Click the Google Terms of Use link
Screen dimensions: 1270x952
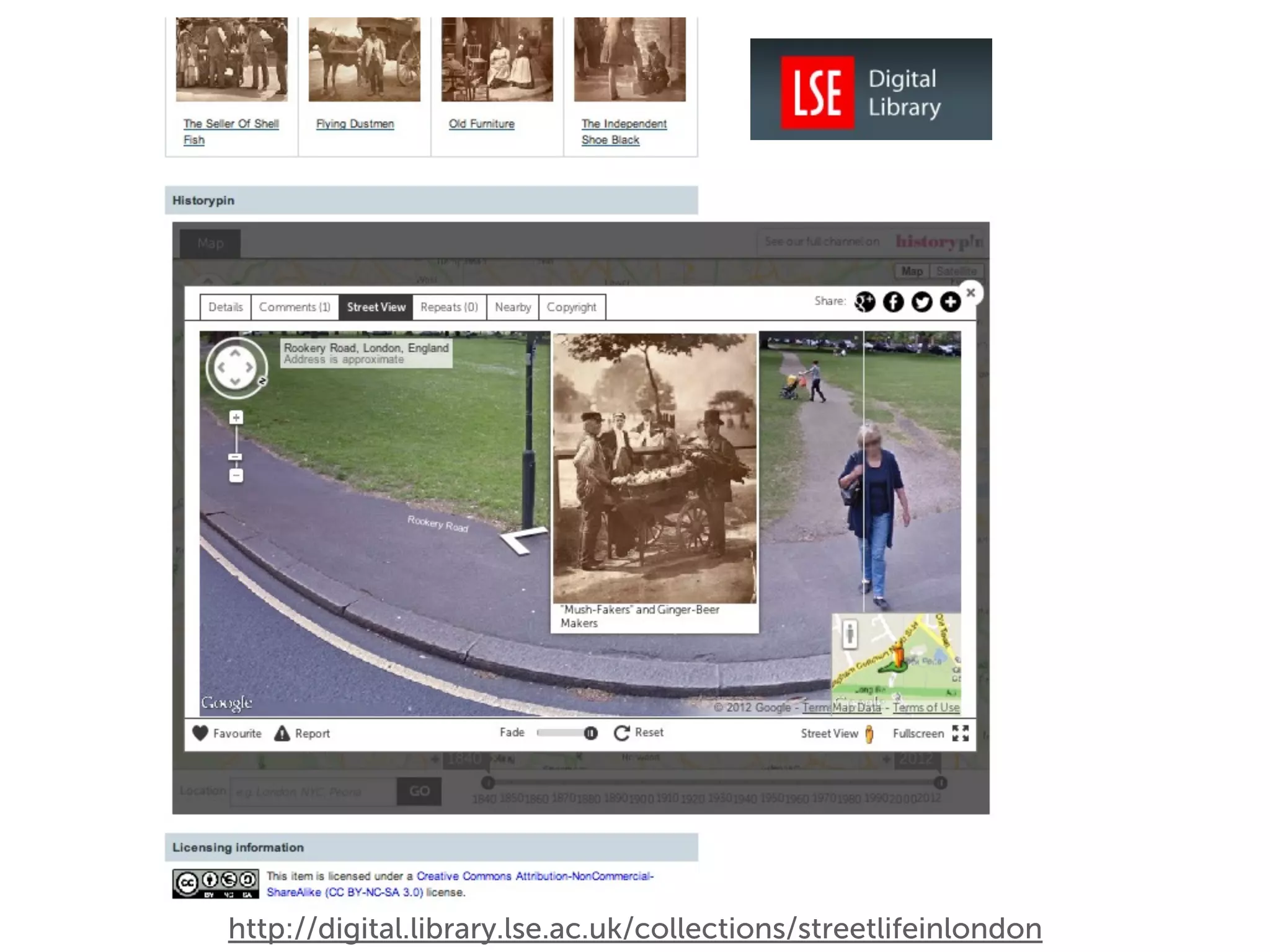pyautogui.click(x=926, y=707)
